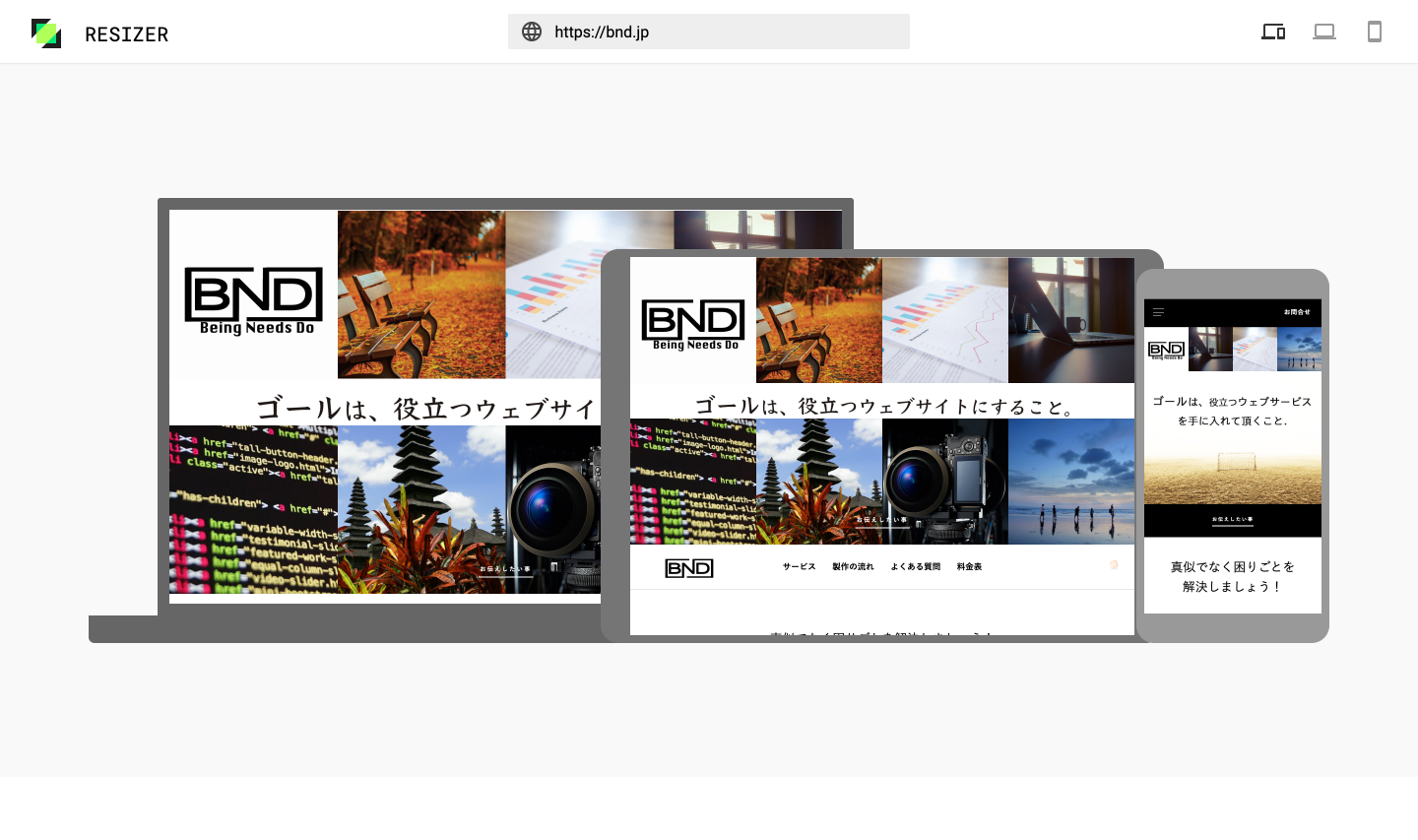This screenshot has width=1418, height=840.
Task: Click the globe icon in the URL bar
Action: 532,32
